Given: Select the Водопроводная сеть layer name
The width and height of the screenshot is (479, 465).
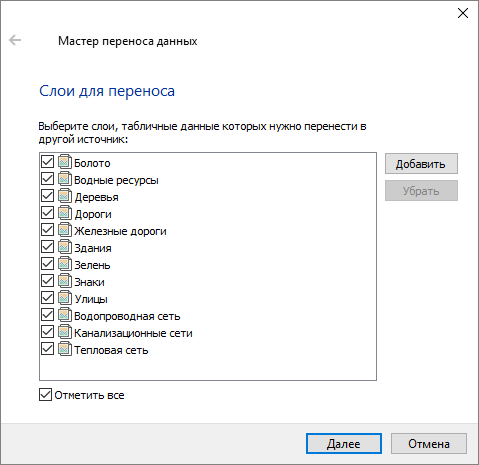Looking at the screenshot, I should [127, 316].
